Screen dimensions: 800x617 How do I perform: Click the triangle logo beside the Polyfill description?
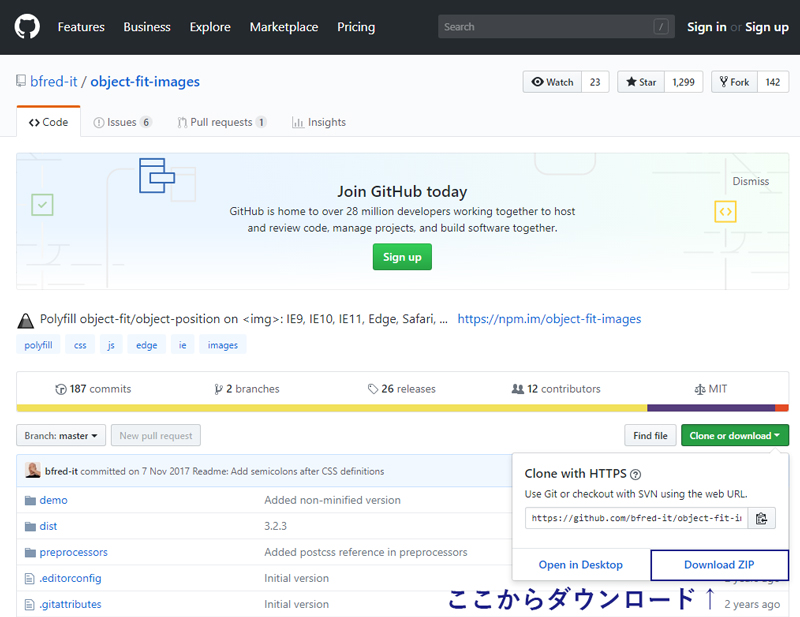26,320
